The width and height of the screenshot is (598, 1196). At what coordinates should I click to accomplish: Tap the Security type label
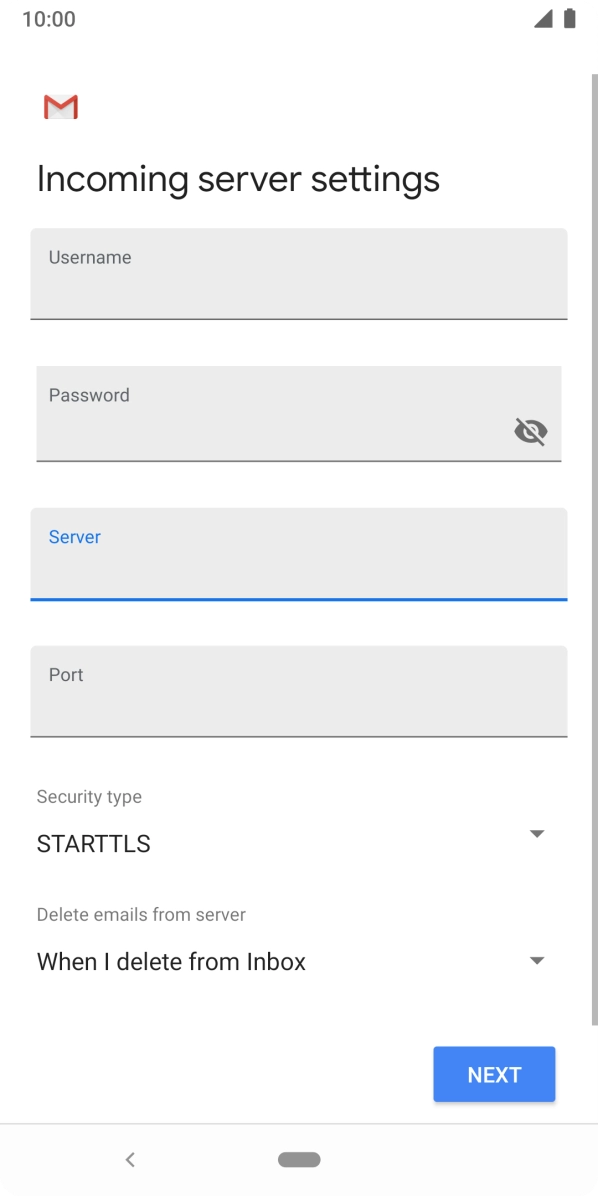point(89,796)
